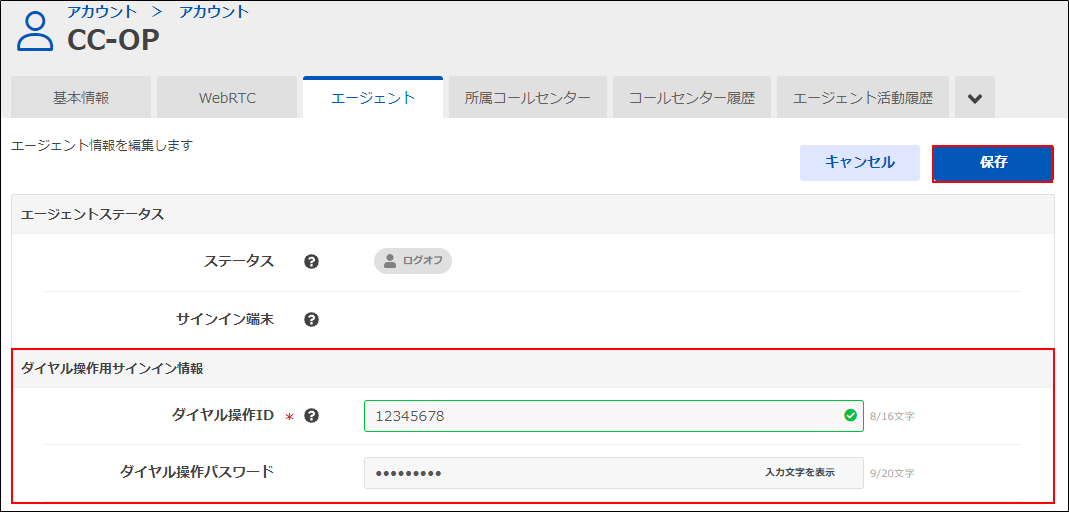This screenshot has width=1069, height=512.
Task: Open the コールセンター履歴 tab
Action: pyautogui.click(x=692, y=98)
